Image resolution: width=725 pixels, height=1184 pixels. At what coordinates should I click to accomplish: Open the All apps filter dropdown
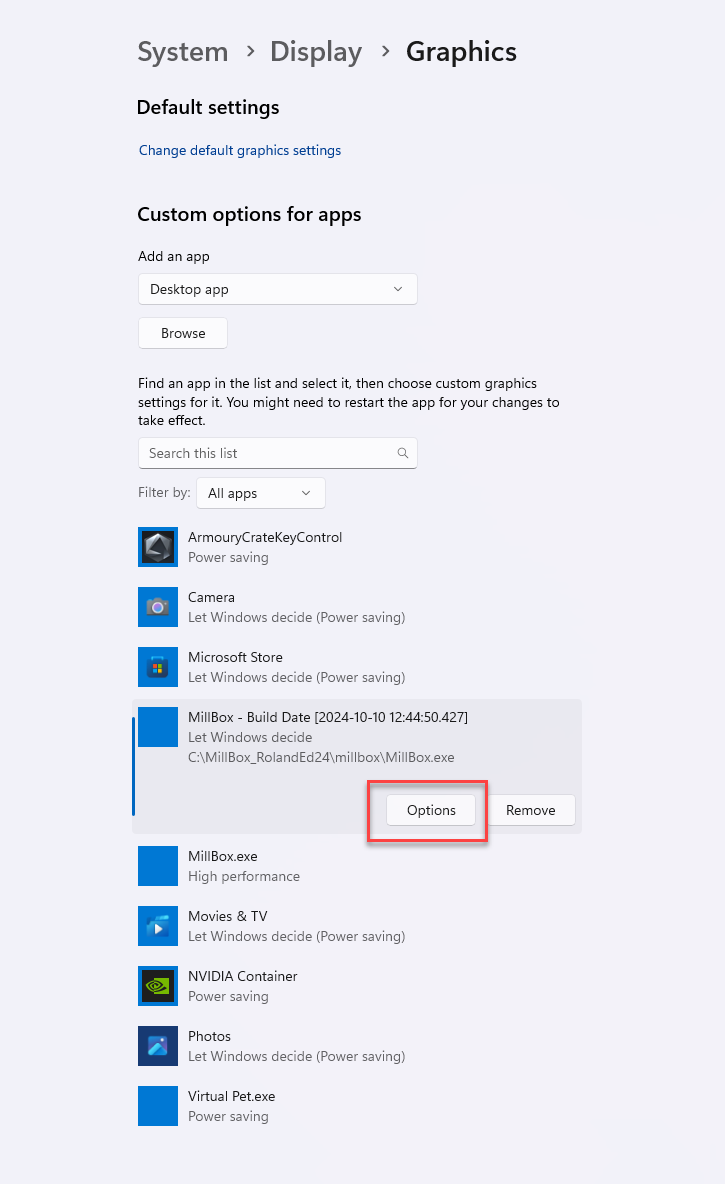coord(261,493)
